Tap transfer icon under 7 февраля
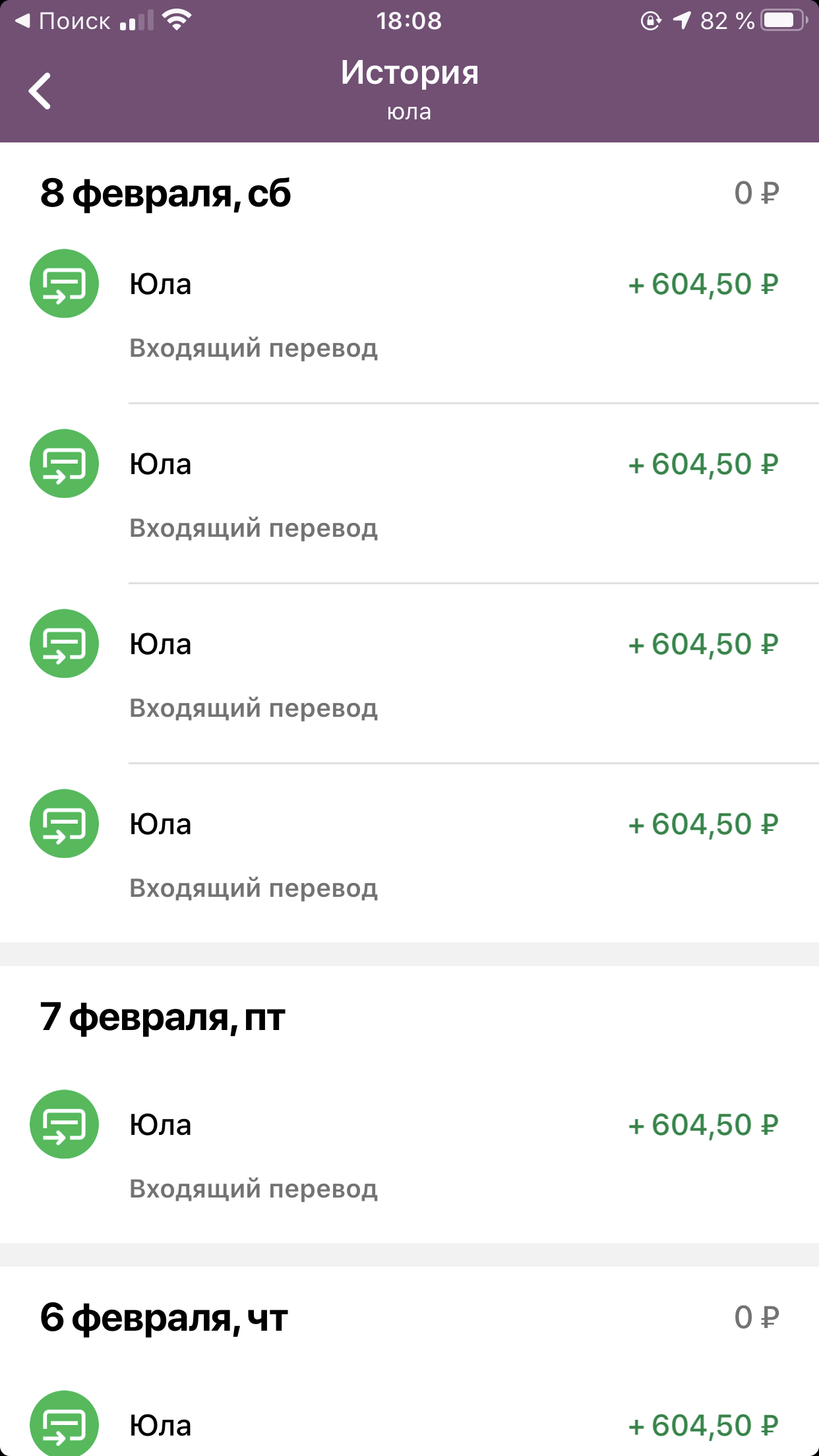This screenshot has width=819, height=1456. pos(64,1124)
